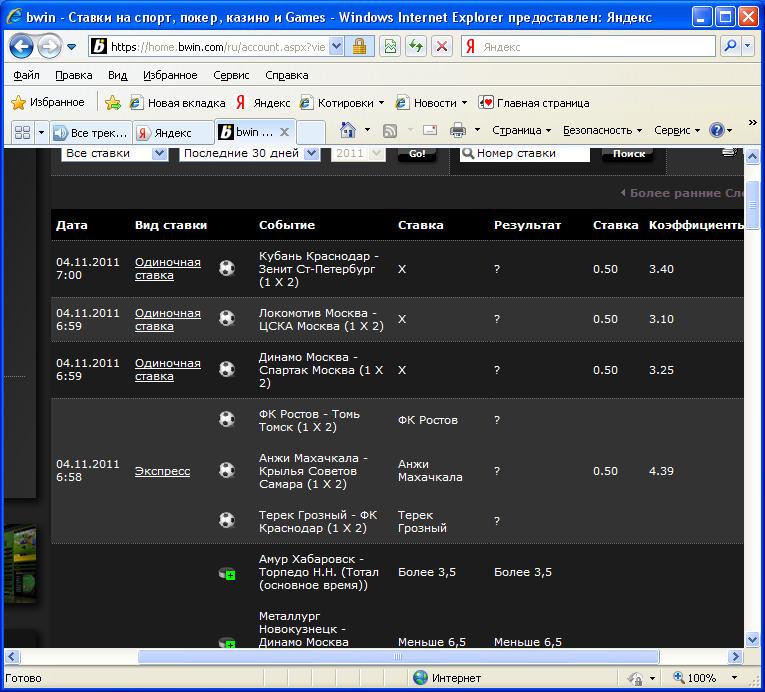Open the Все ставки filter dropdown
Screen dimensions: 765x692
coord(115,153)
